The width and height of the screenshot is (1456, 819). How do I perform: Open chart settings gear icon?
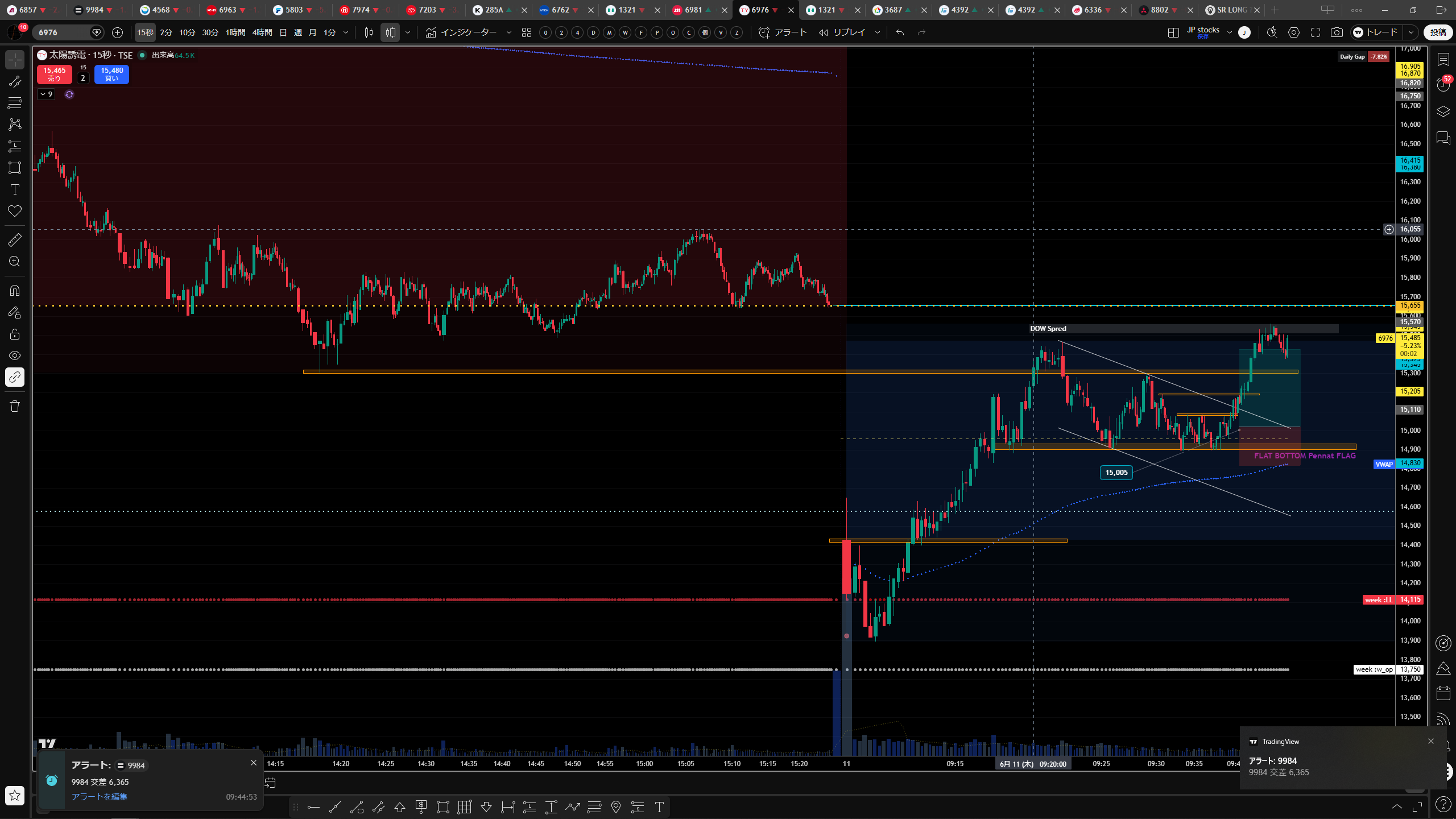coord(1294,32)
